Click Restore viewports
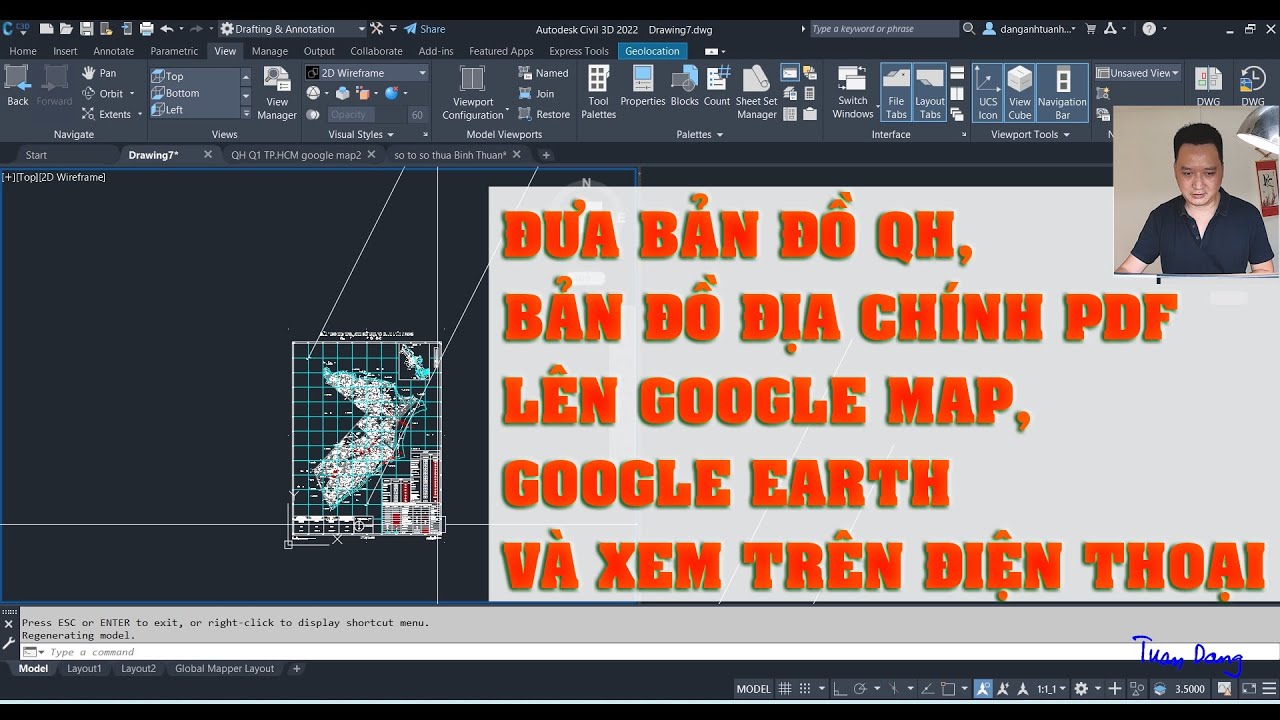This screenshot has width=1280, height=720. [544, 114]
